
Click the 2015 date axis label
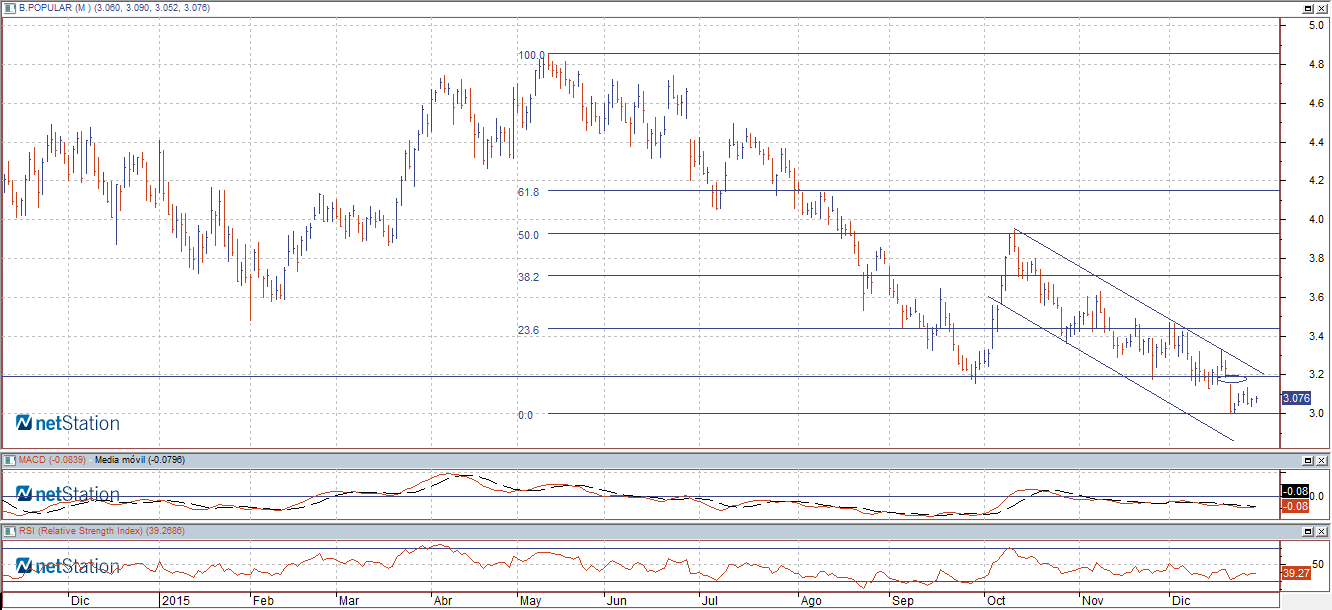tap(175, 602)
